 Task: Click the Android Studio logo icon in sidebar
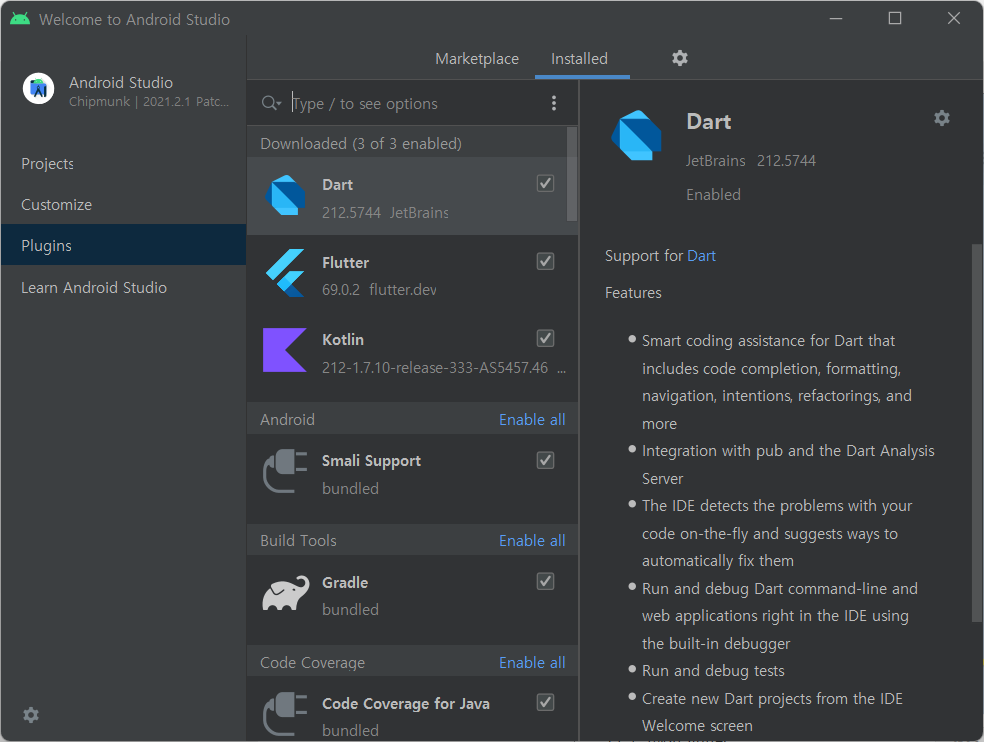38,89
